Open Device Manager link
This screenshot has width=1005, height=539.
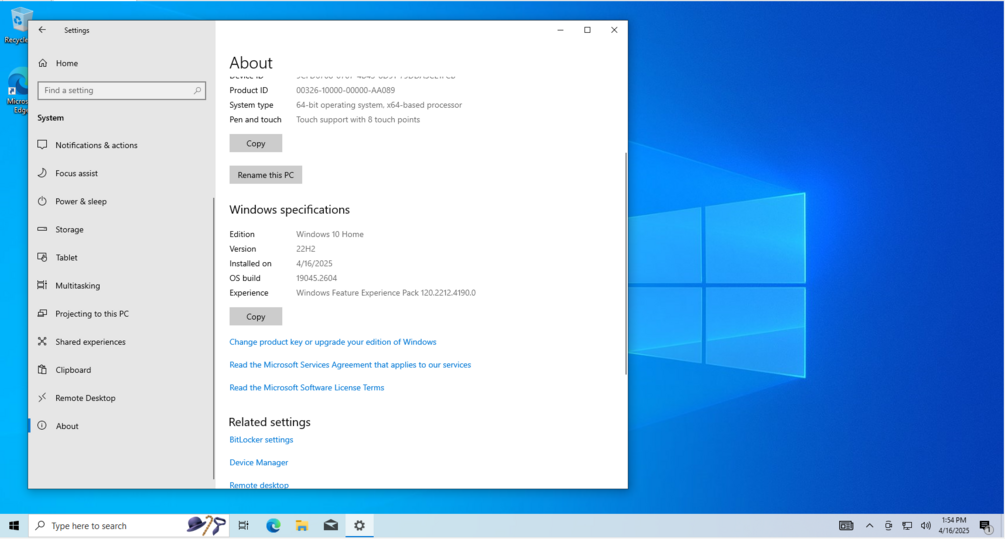pyautogui.click(x=258, y=463)
